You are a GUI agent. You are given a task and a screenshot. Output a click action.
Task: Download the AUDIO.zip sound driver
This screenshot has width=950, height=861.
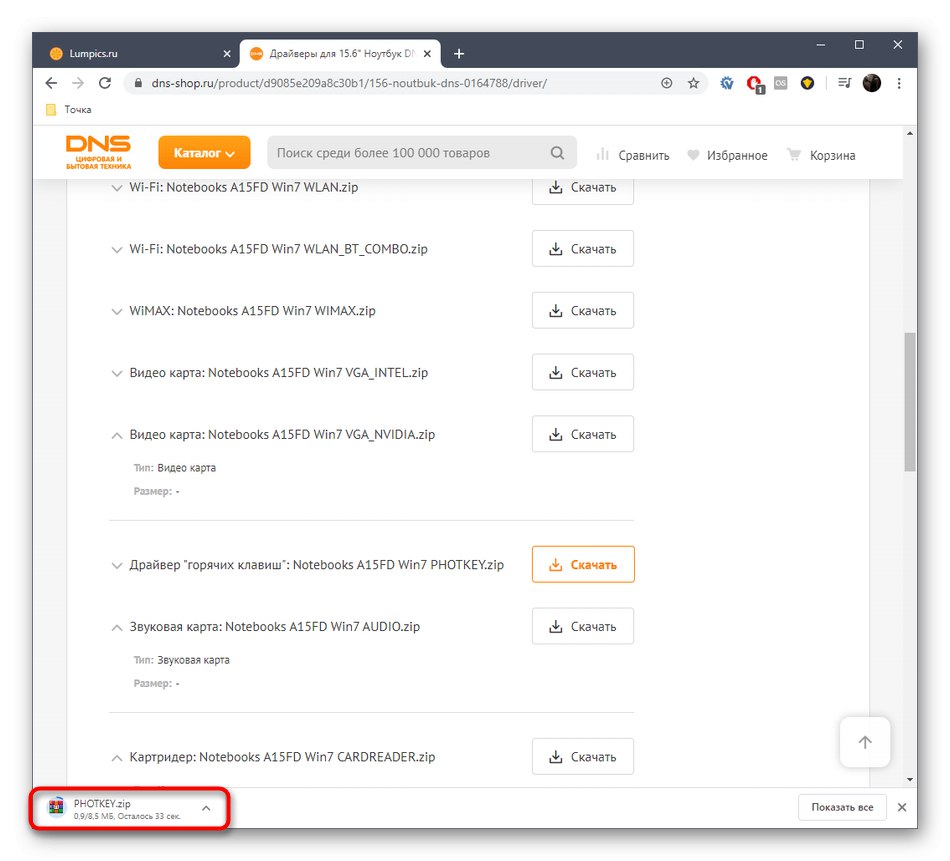(583, 626)
